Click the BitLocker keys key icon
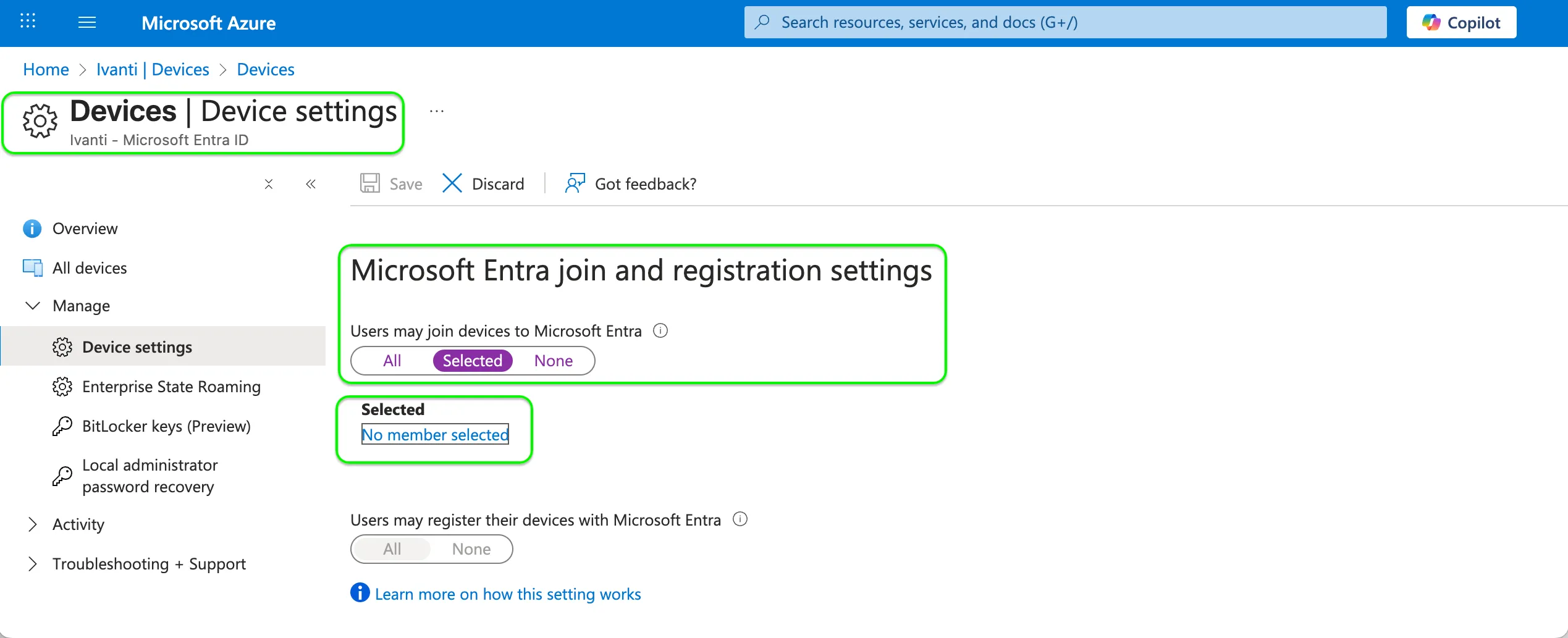 pyautogui.click(x=62, y=426)
